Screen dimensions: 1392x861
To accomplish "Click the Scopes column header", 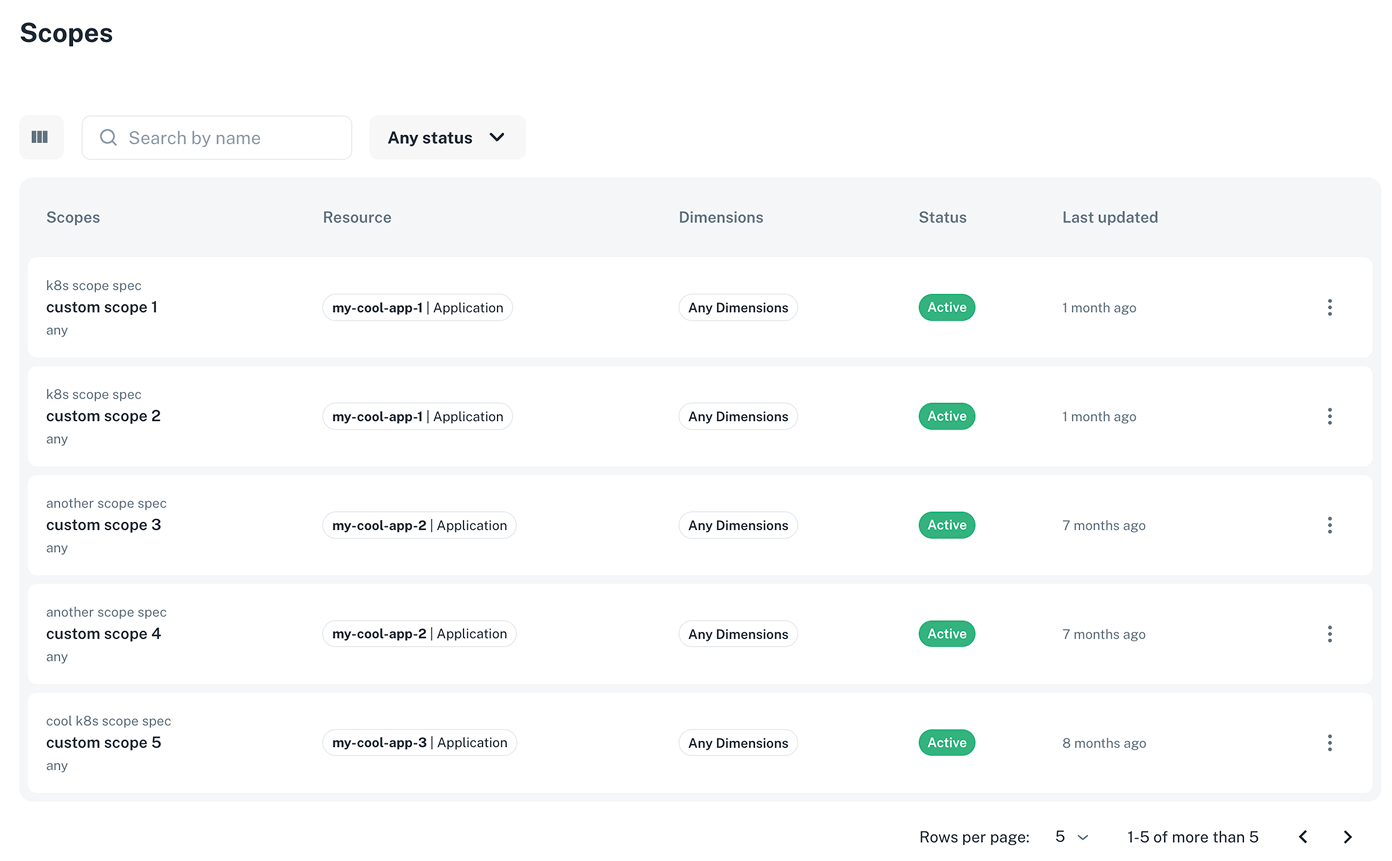I will [x=73, y=217].
